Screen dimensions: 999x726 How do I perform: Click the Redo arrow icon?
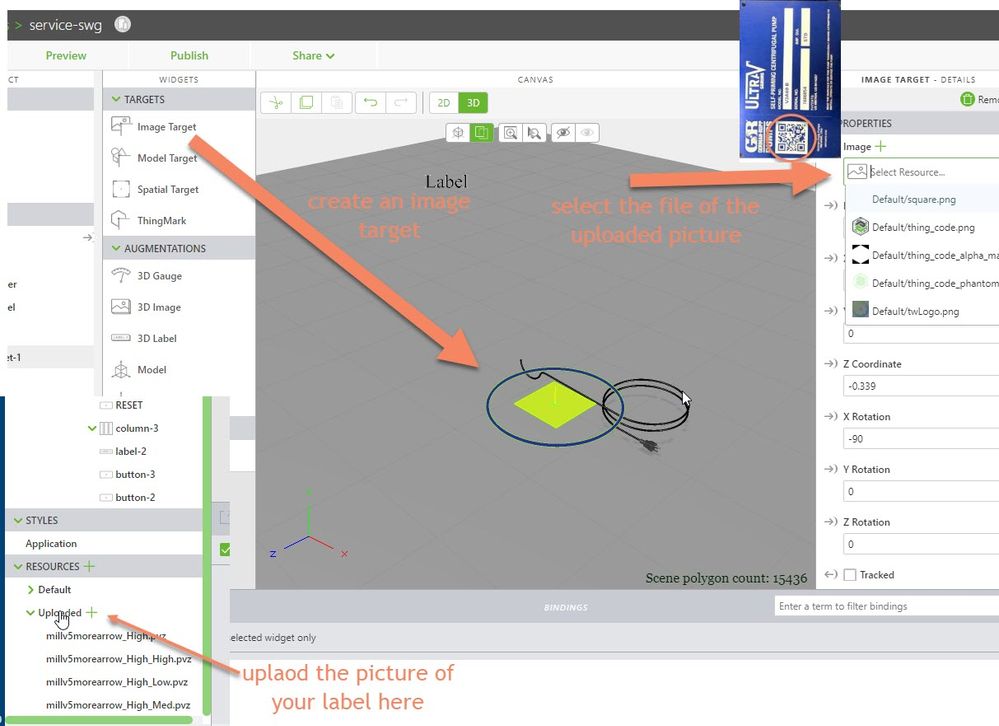pos(401,103)
